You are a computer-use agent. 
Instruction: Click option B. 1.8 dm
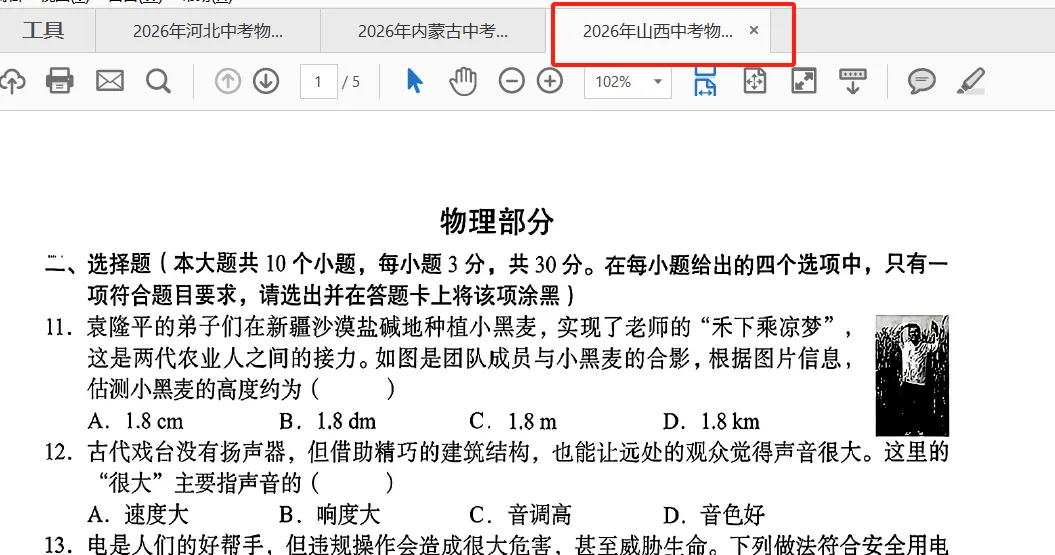tap(328, 421)
